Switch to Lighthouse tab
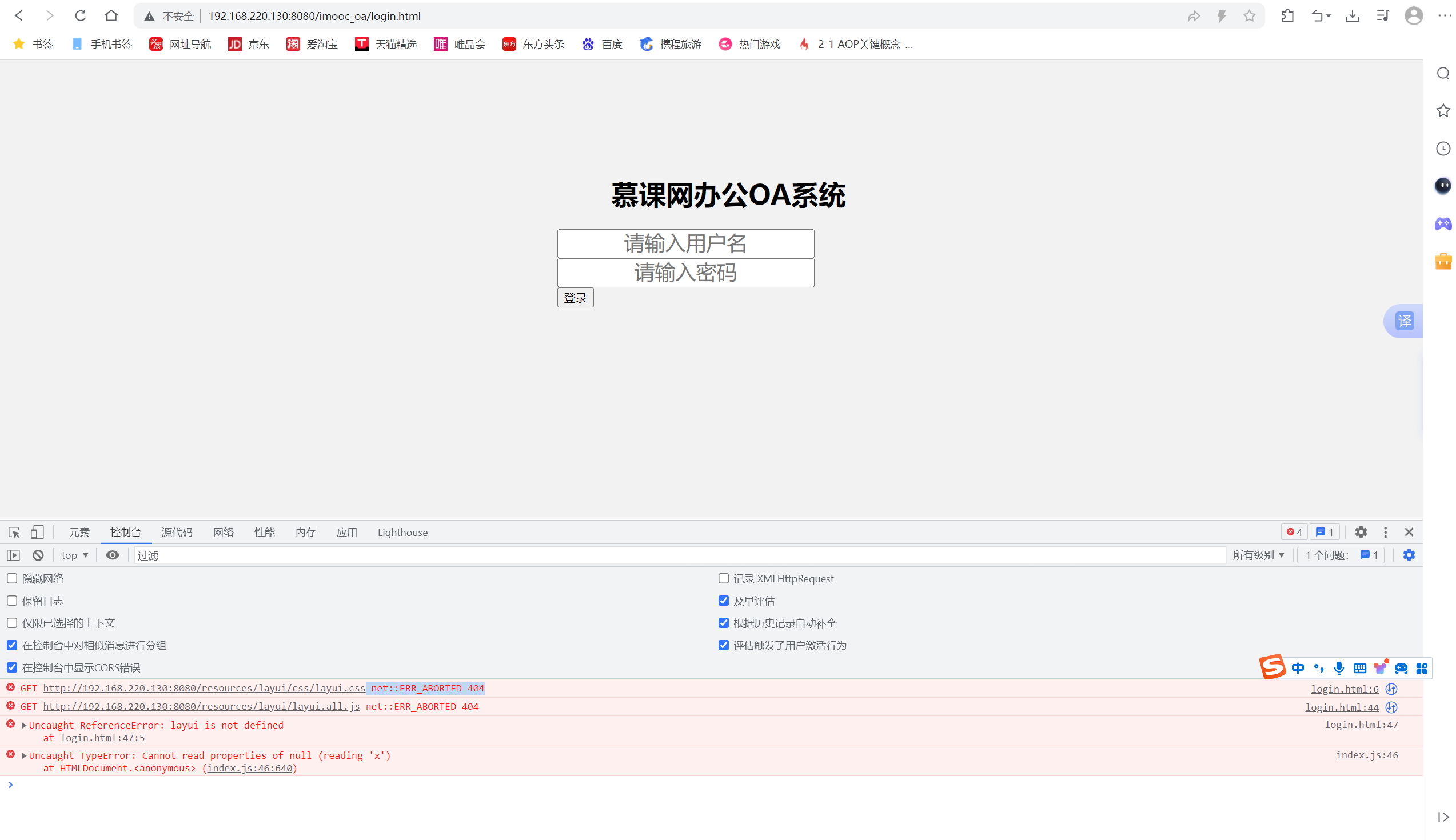This screenshot has width=1456, height=840. tap(403, 532)
